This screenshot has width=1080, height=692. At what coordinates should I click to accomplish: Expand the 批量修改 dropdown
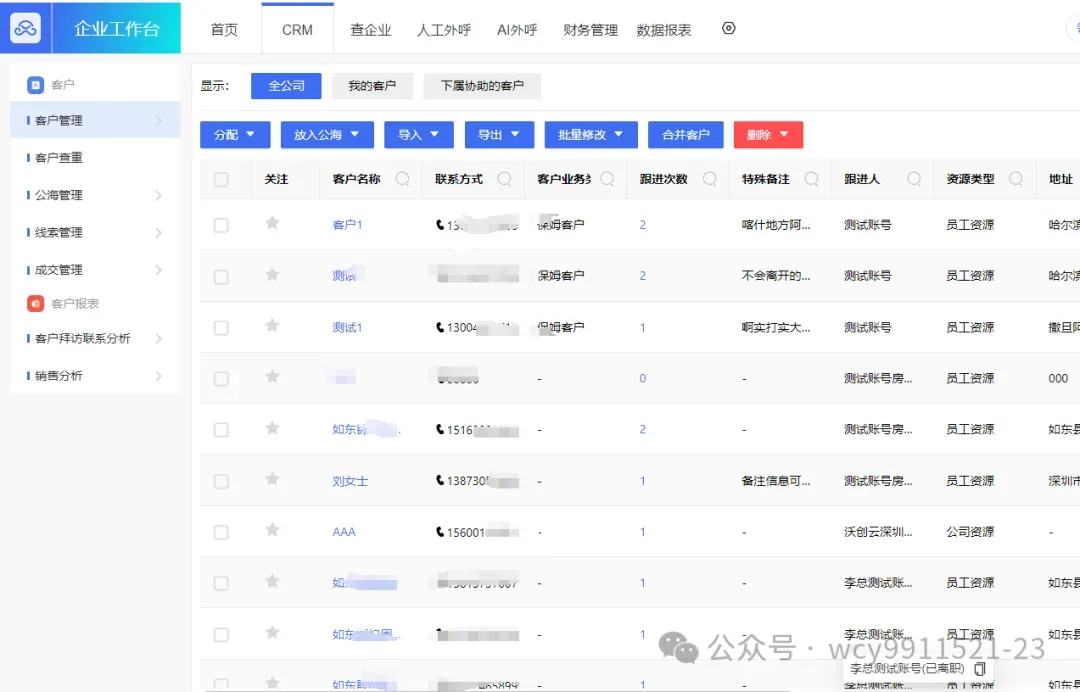coord(590,134)
